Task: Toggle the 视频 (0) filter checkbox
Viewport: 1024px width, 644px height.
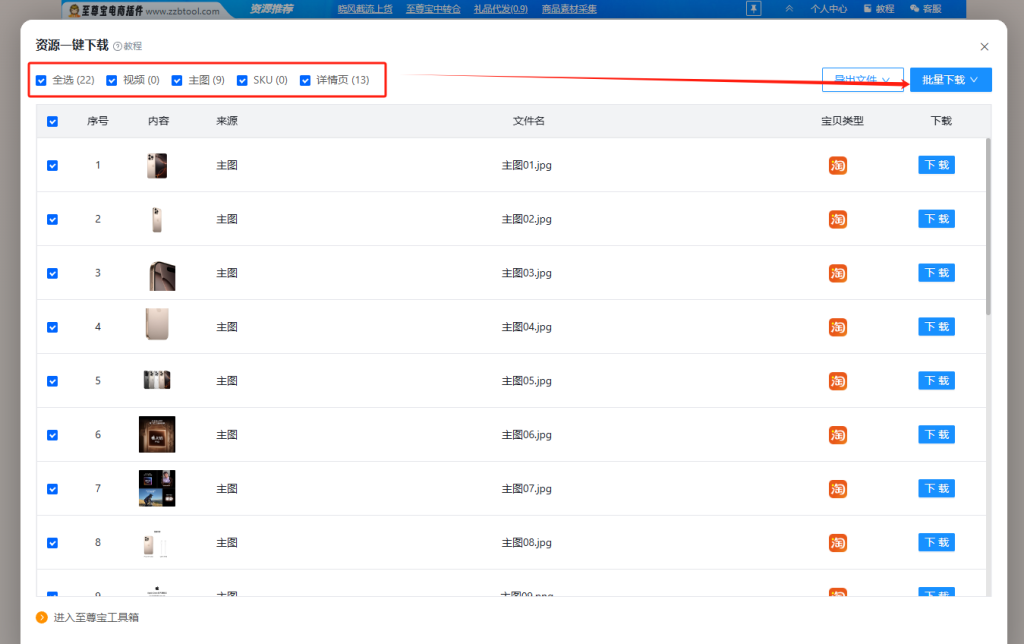Action: pos(111,80)
